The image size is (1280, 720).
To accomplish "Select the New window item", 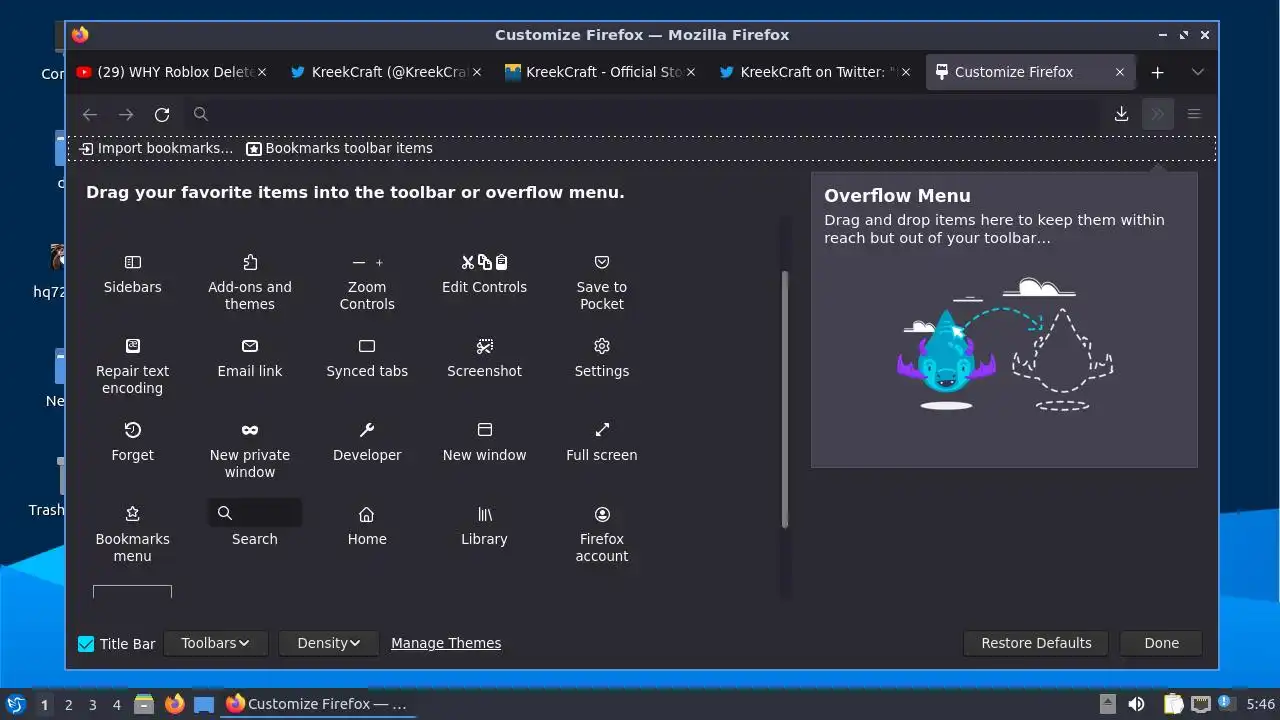I will point(484,442).
